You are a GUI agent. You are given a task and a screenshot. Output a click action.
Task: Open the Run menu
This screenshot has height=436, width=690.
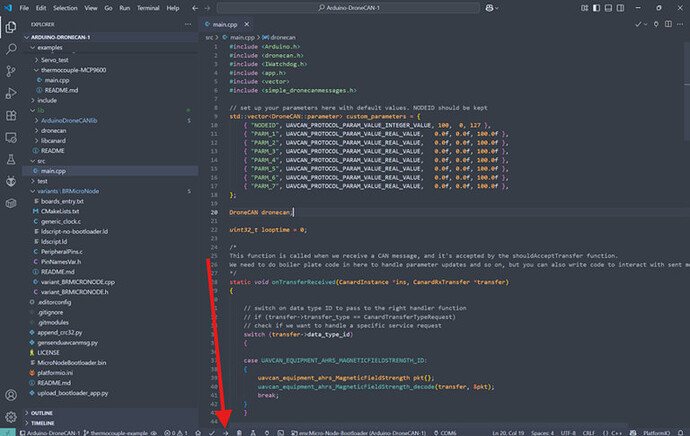pos(125,8)
